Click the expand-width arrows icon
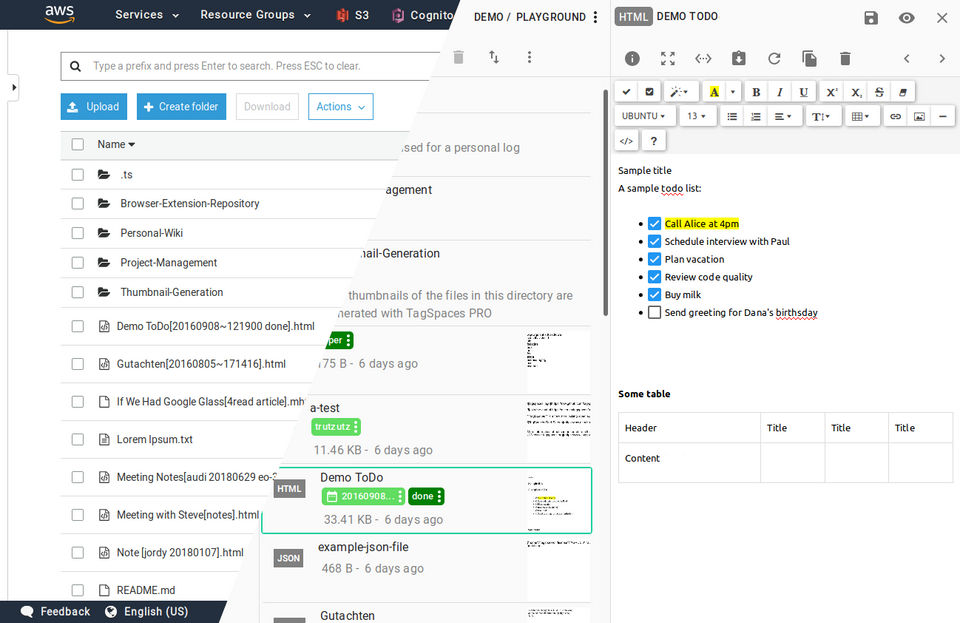The height and width of the screenshot is (623, 960). coord(703,58)
